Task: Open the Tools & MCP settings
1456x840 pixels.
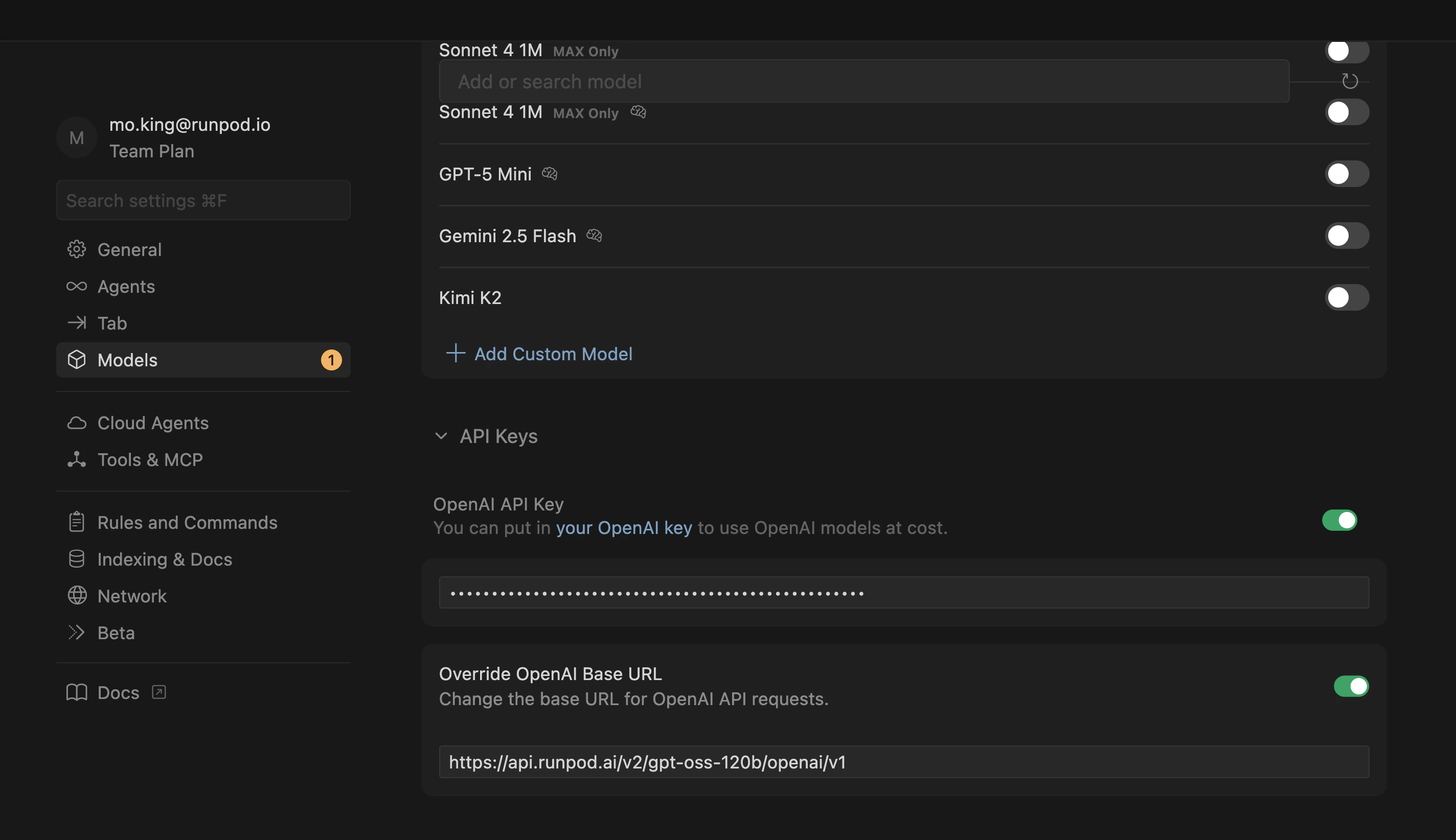Action: click(150, 460)
